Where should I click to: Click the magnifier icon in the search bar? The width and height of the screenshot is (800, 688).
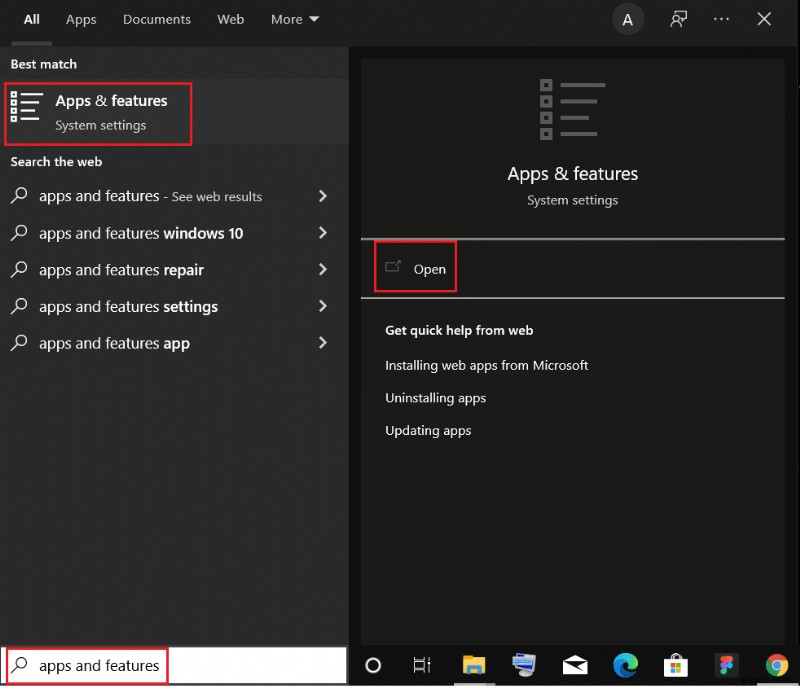point(19,663)
